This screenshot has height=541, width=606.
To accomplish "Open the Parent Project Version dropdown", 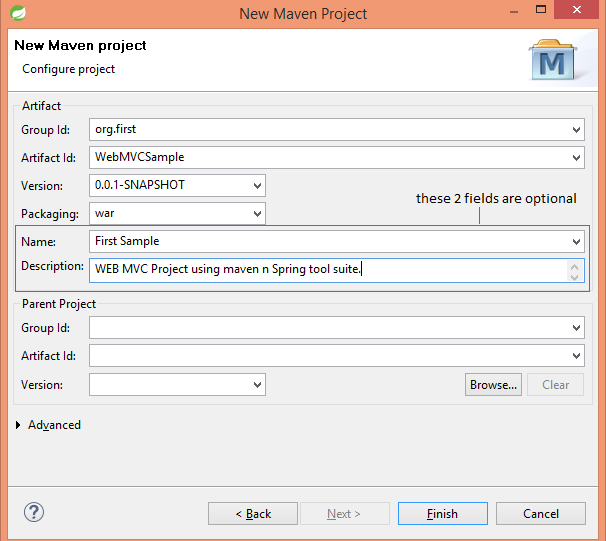I will [257, 385].
